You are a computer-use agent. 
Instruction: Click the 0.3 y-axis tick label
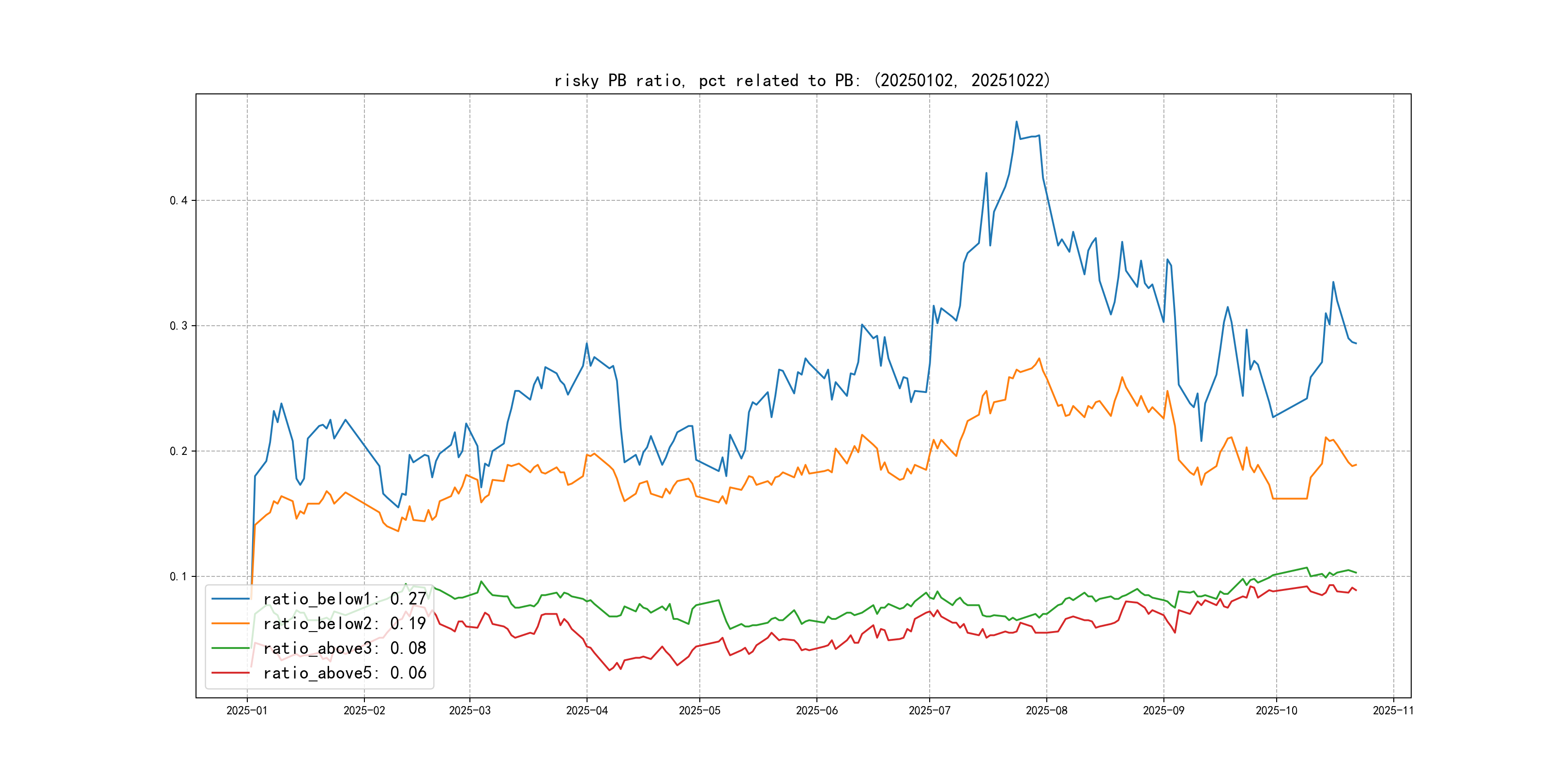[x=179, y=326]
